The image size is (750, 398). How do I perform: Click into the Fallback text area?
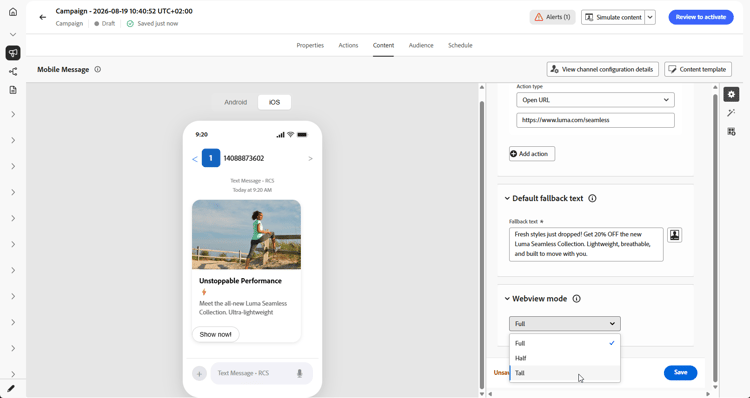pos(586,244)
